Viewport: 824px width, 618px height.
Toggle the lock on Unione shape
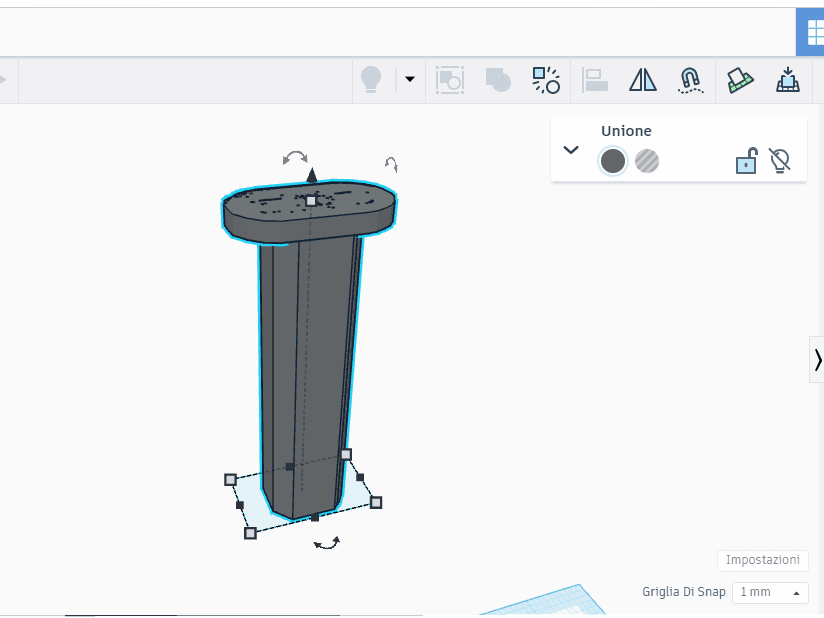point(746,160)
